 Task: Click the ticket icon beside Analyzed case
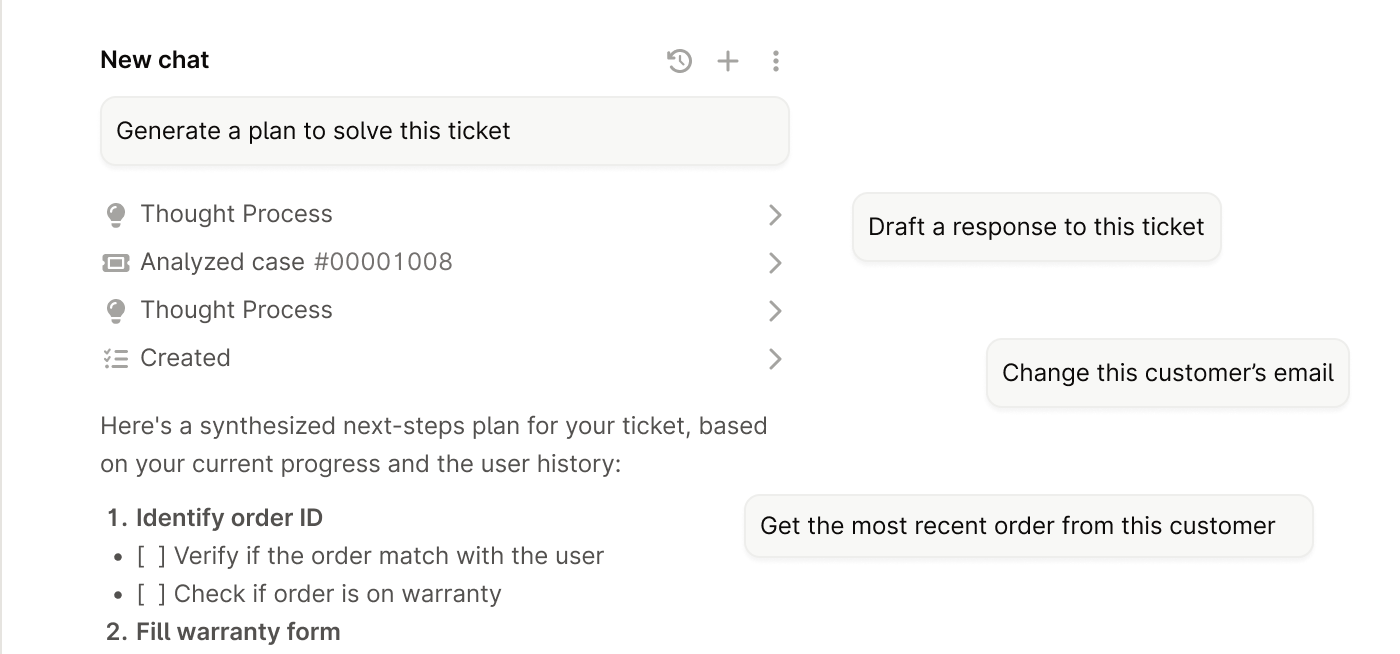click(116, 262)
